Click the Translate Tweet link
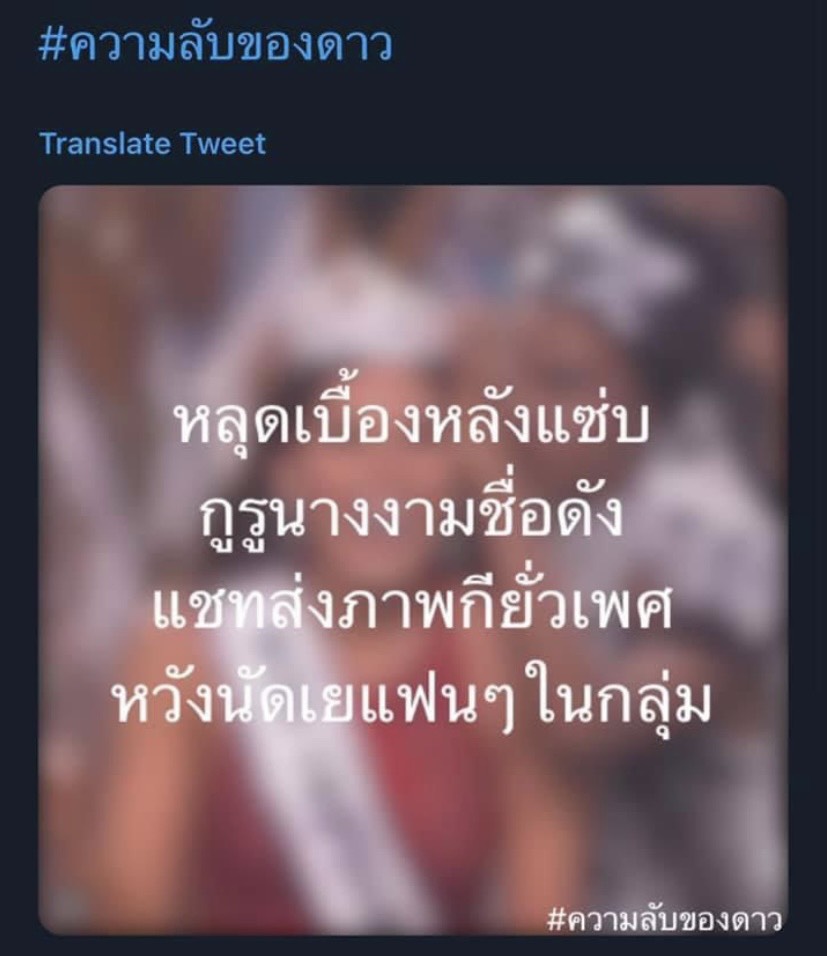The height and width of the screenshot is (956, 827). click(152, 144)
